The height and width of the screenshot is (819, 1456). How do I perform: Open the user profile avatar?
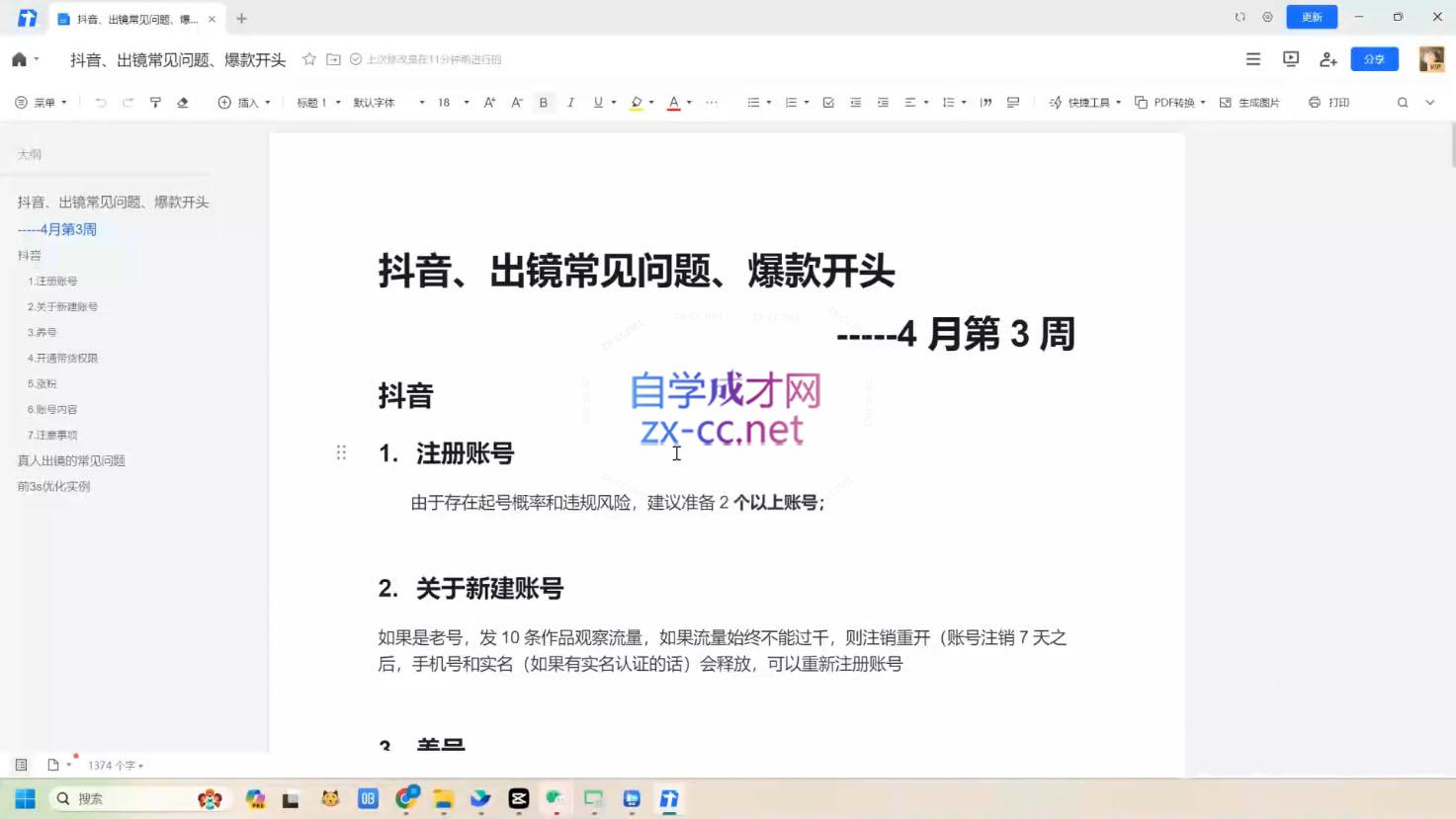(x=1431, y=59)
